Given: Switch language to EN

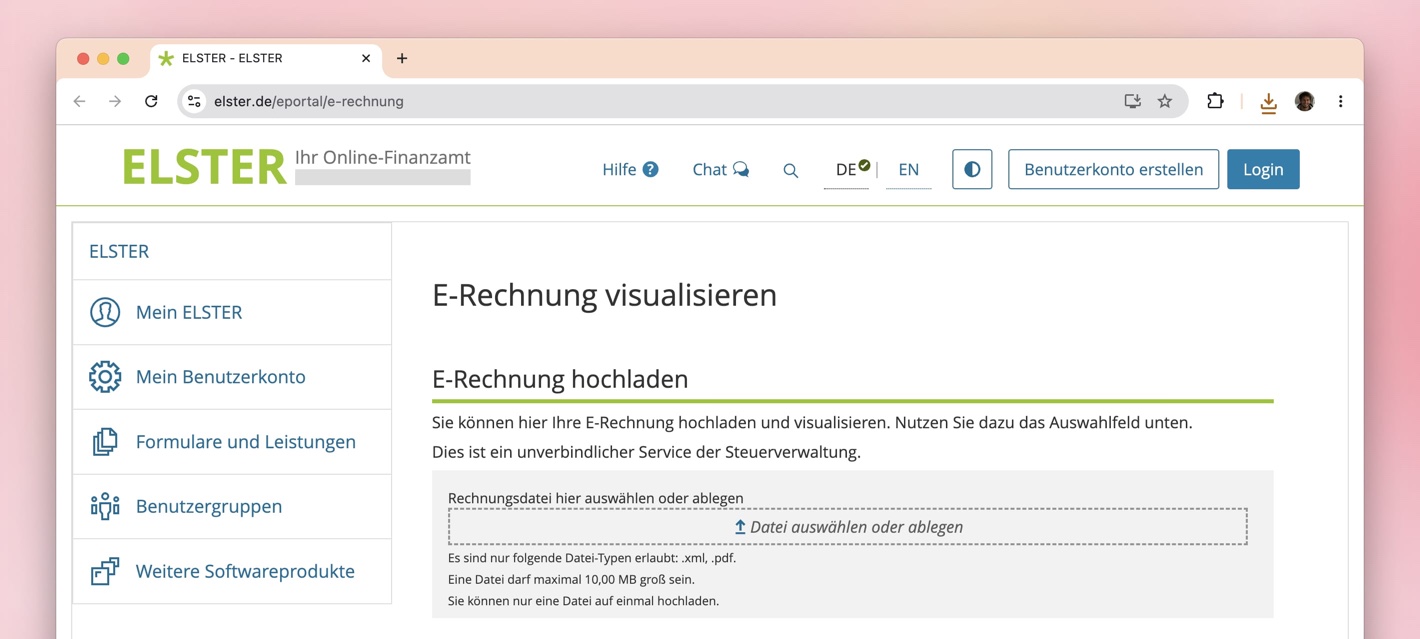Looking at the screenshot, I should [x=909, y=169].
